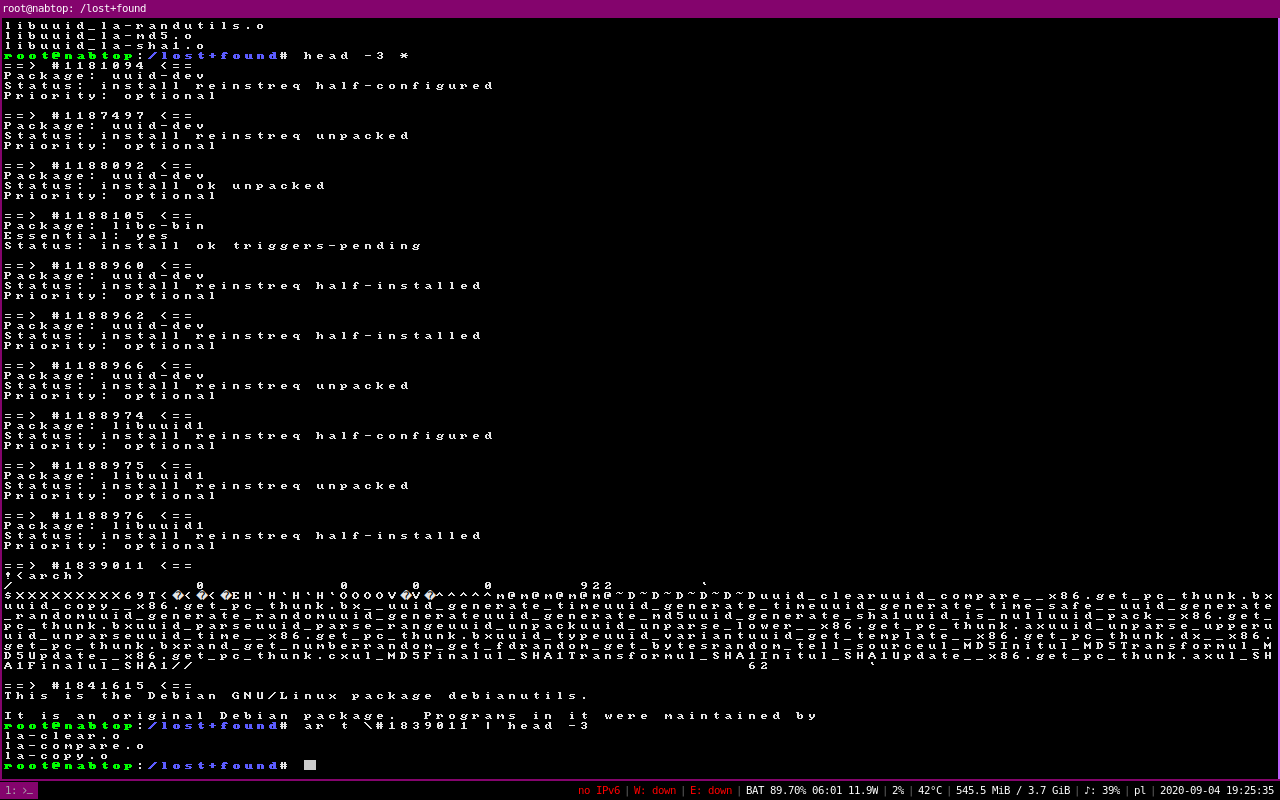Click the terminal window title bar
This screenshot has height=800, width=1280.
point(640,8)
